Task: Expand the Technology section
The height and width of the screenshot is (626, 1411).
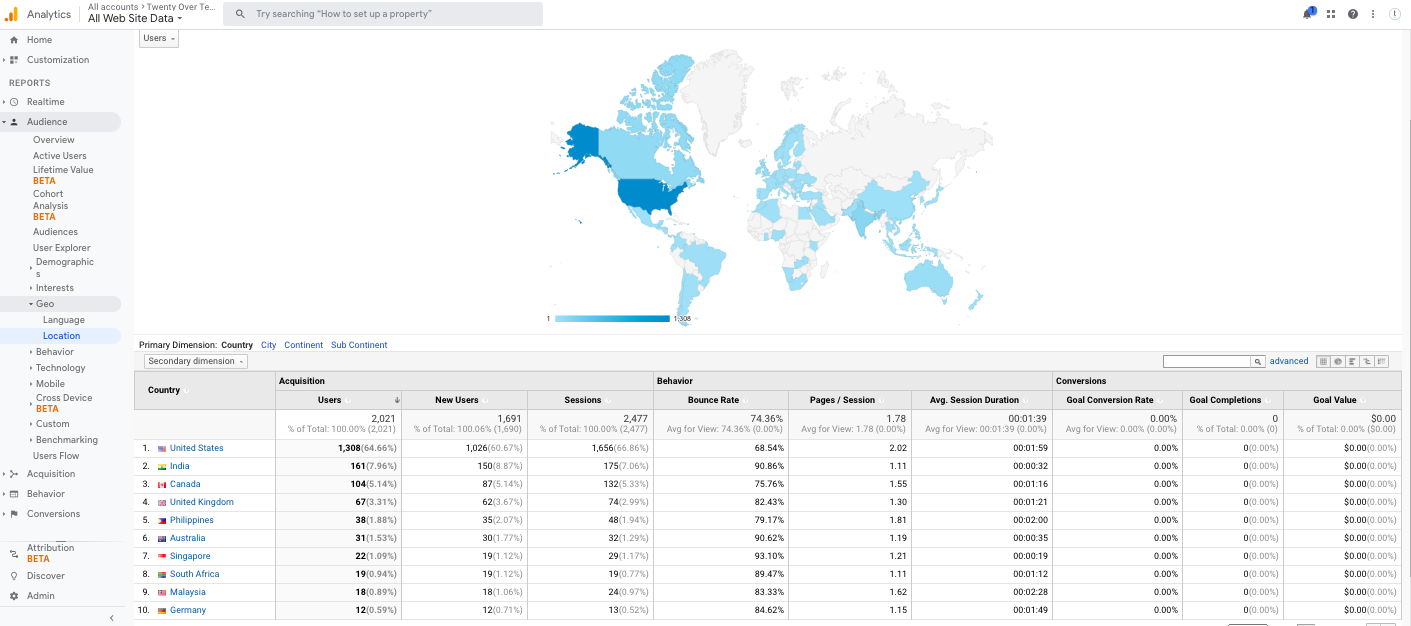Action: click(60, 368)
